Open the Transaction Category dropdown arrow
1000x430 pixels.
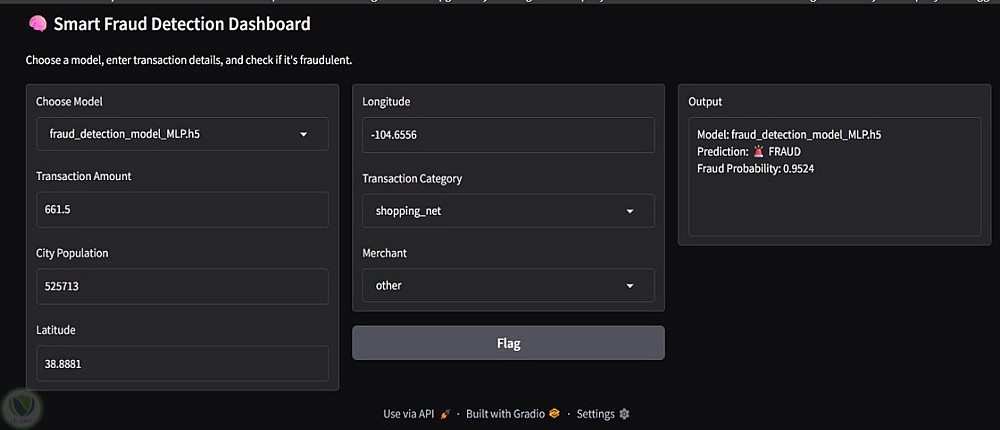pos(630,212)
